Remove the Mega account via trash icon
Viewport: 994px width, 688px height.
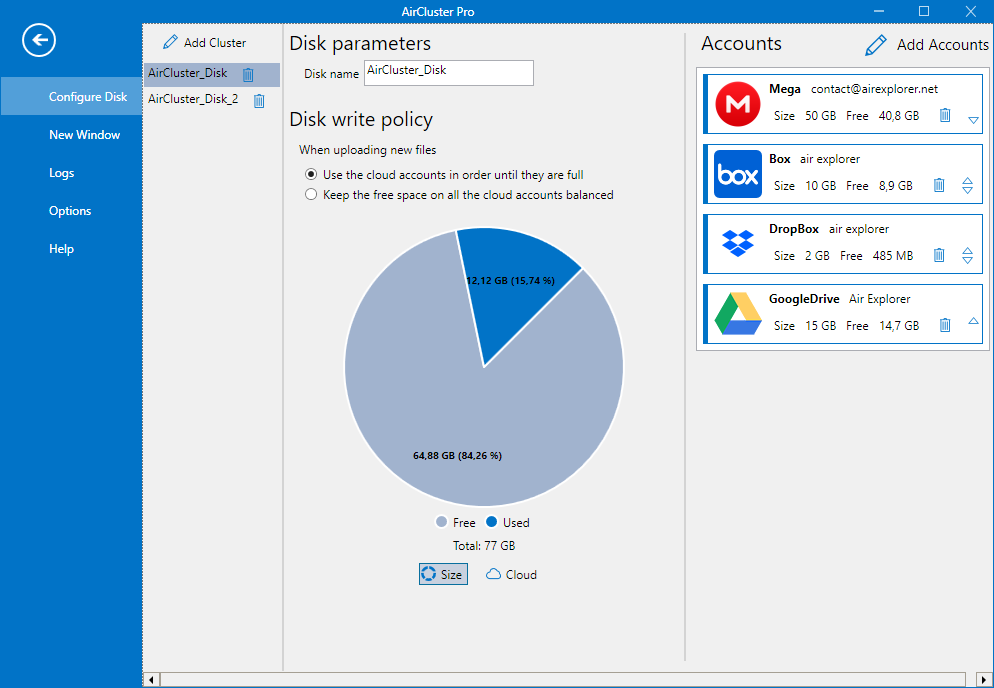click(945, 115)
